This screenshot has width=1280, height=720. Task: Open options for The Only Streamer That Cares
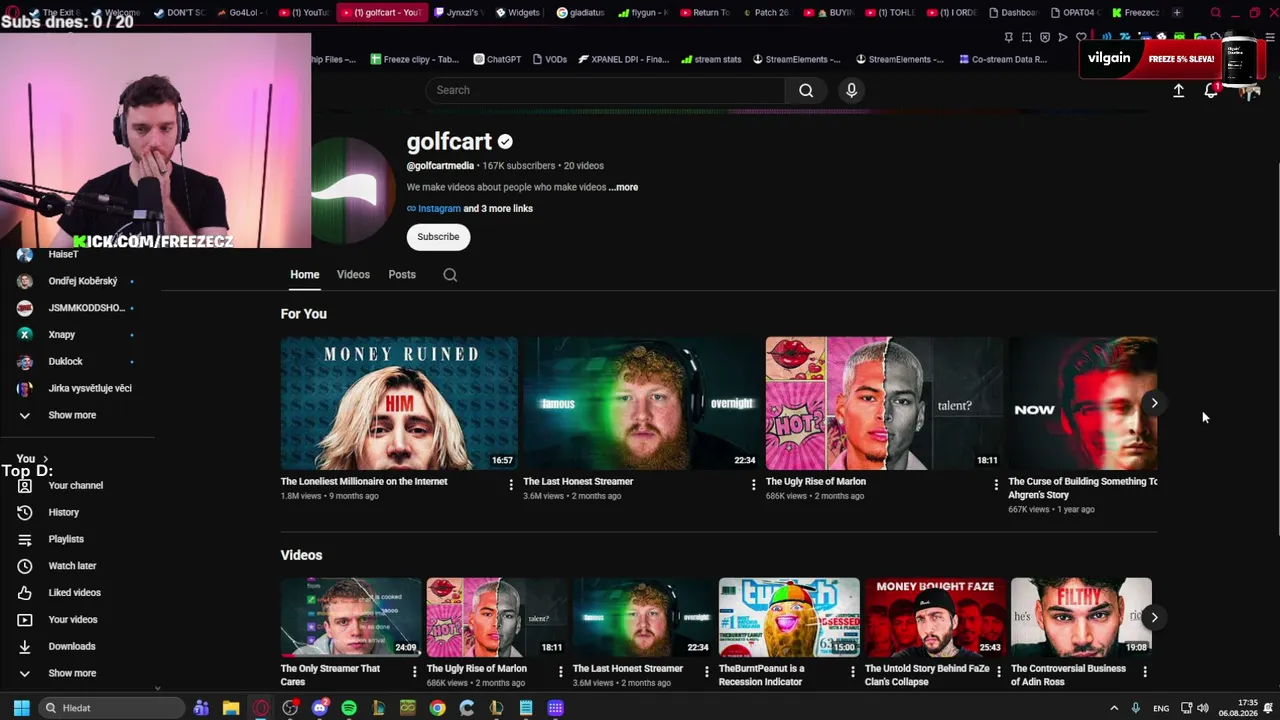pos(415,672)
